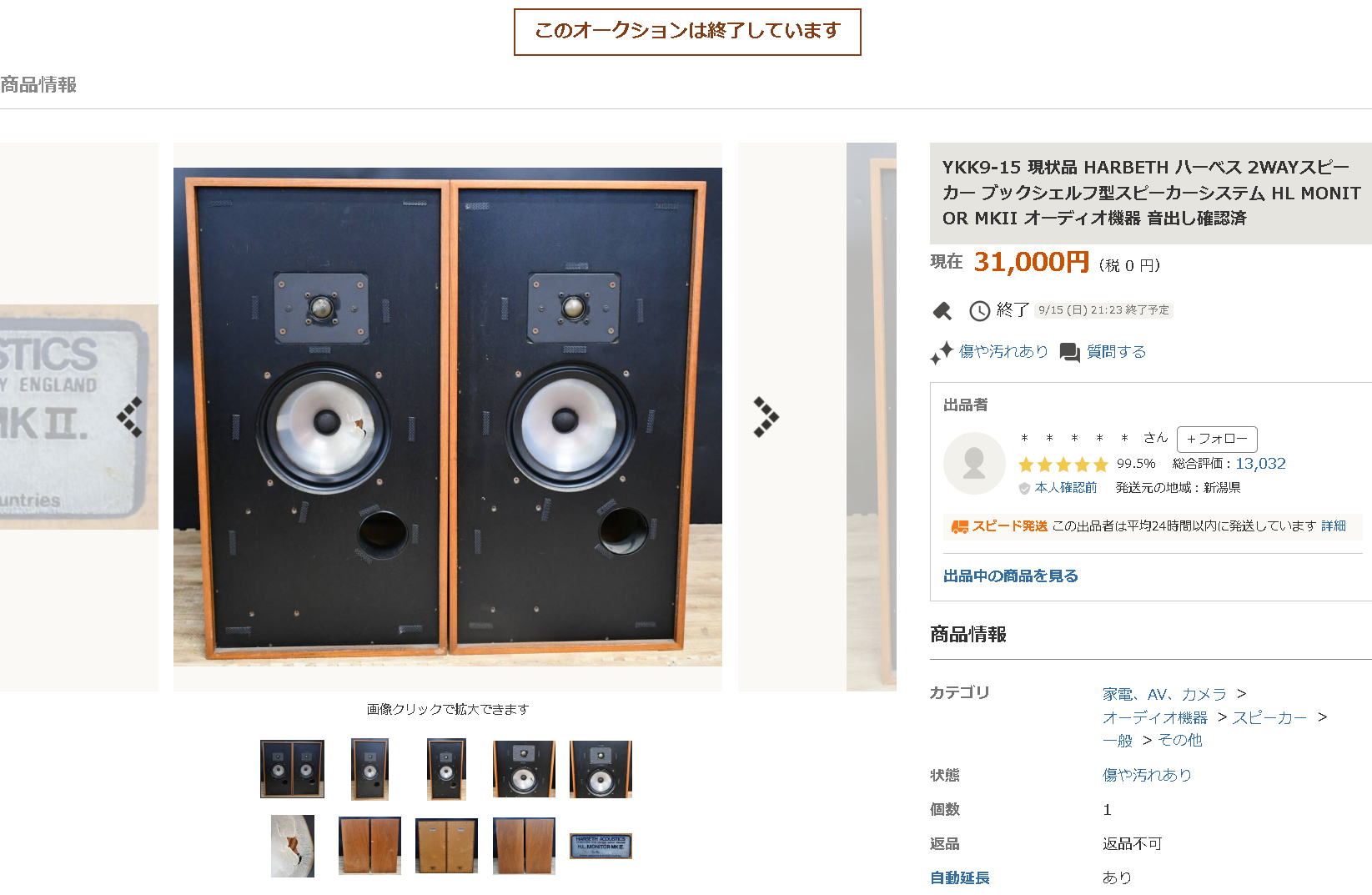Click the next image arrow icon

pyautogui.click(x=766, y=417)
